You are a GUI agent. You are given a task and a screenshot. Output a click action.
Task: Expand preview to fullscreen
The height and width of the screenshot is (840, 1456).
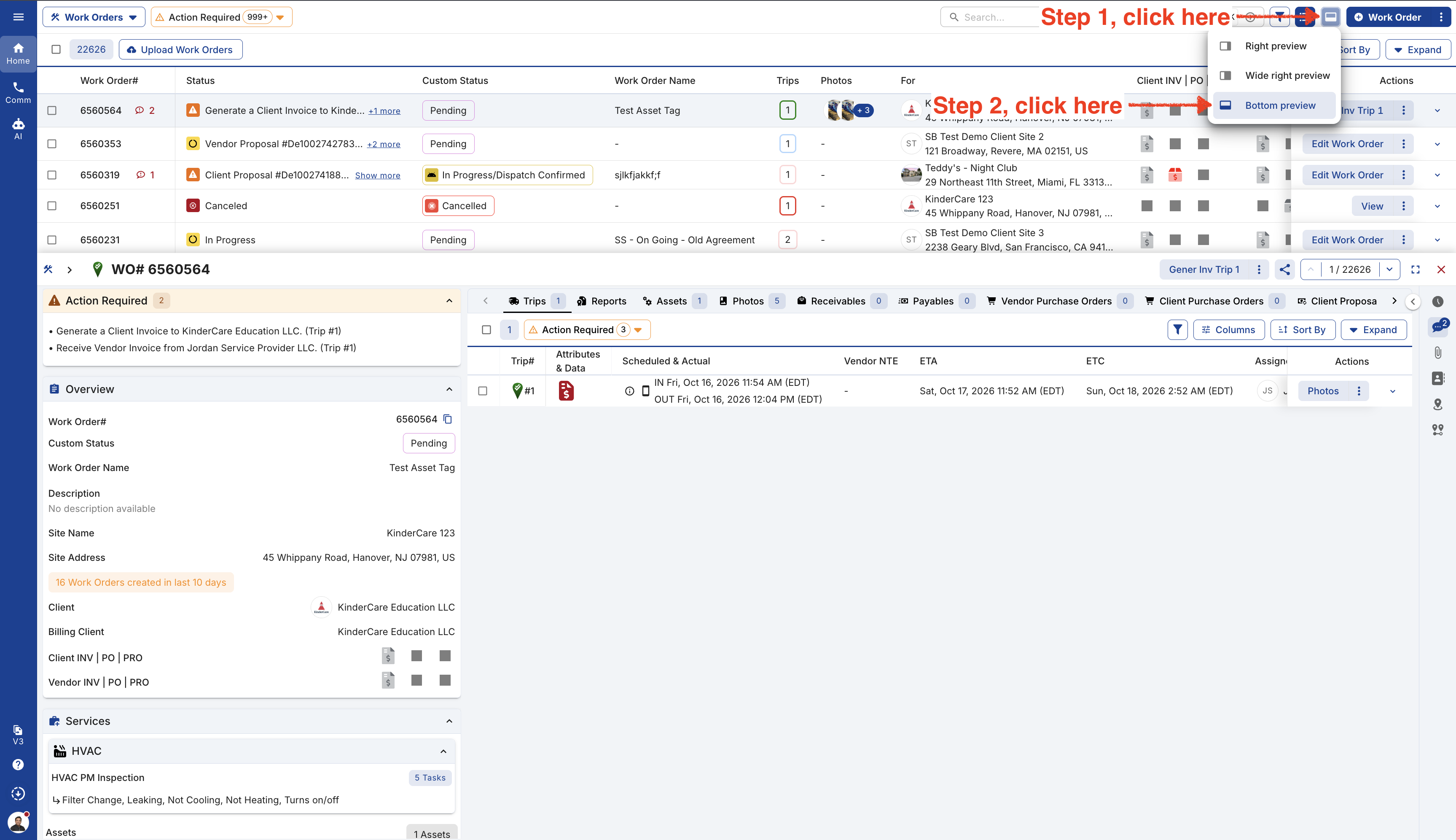1415,269
